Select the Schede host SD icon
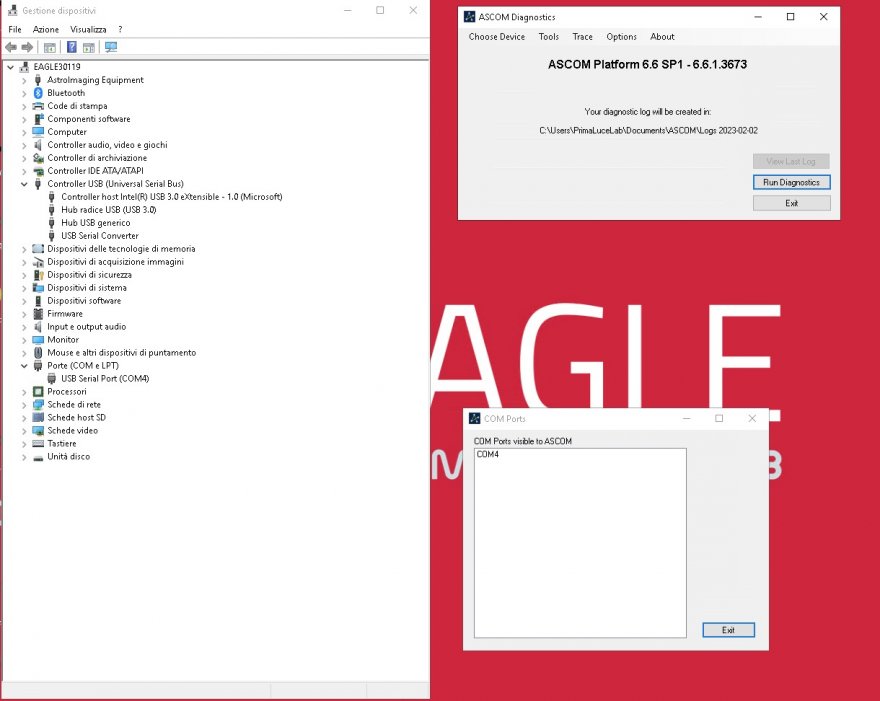The image size is (880, 701). pyautogui.click(x=38, y=418)
